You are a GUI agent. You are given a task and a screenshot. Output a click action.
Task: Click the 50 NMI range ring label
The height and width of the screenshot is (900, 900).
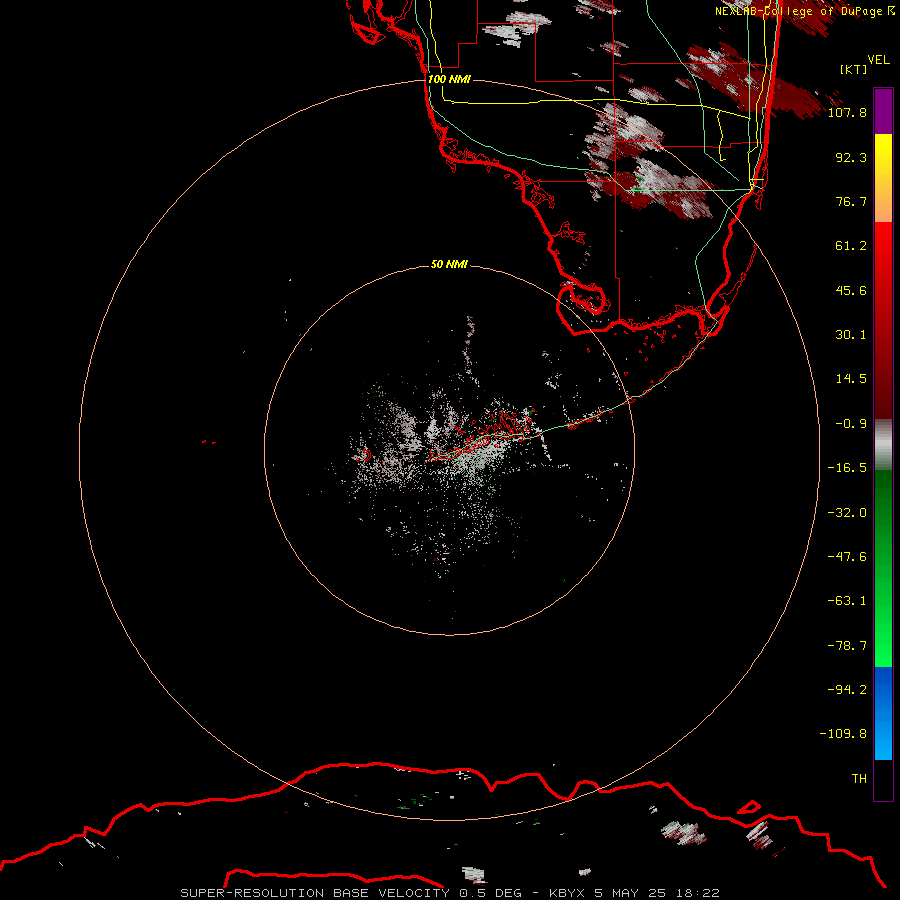[449, 264]
